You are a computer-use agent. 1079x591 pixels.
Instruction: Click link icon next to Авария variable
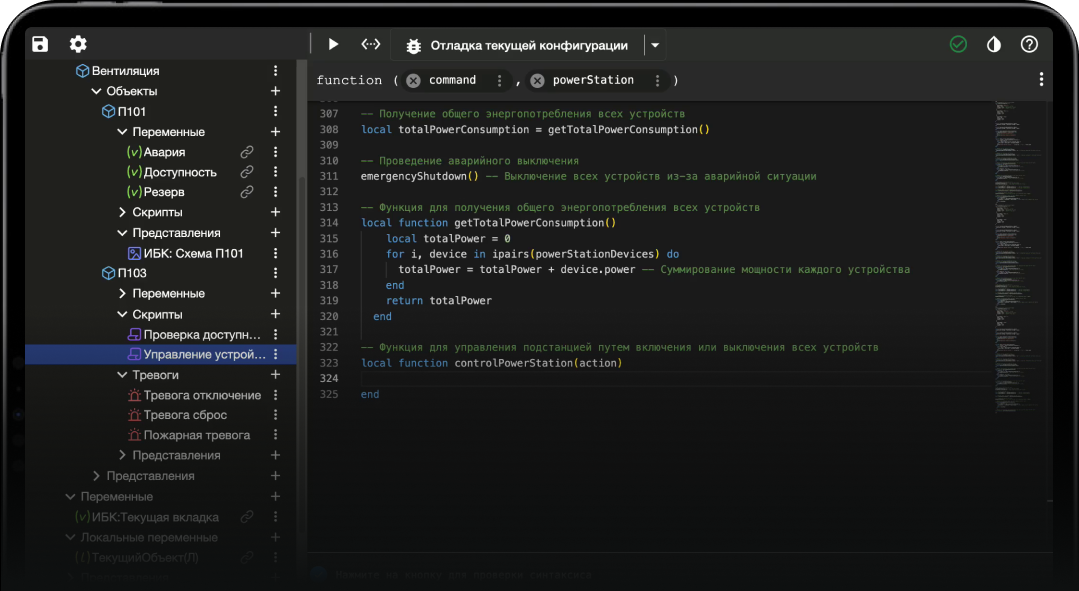[x=246, y=152]
